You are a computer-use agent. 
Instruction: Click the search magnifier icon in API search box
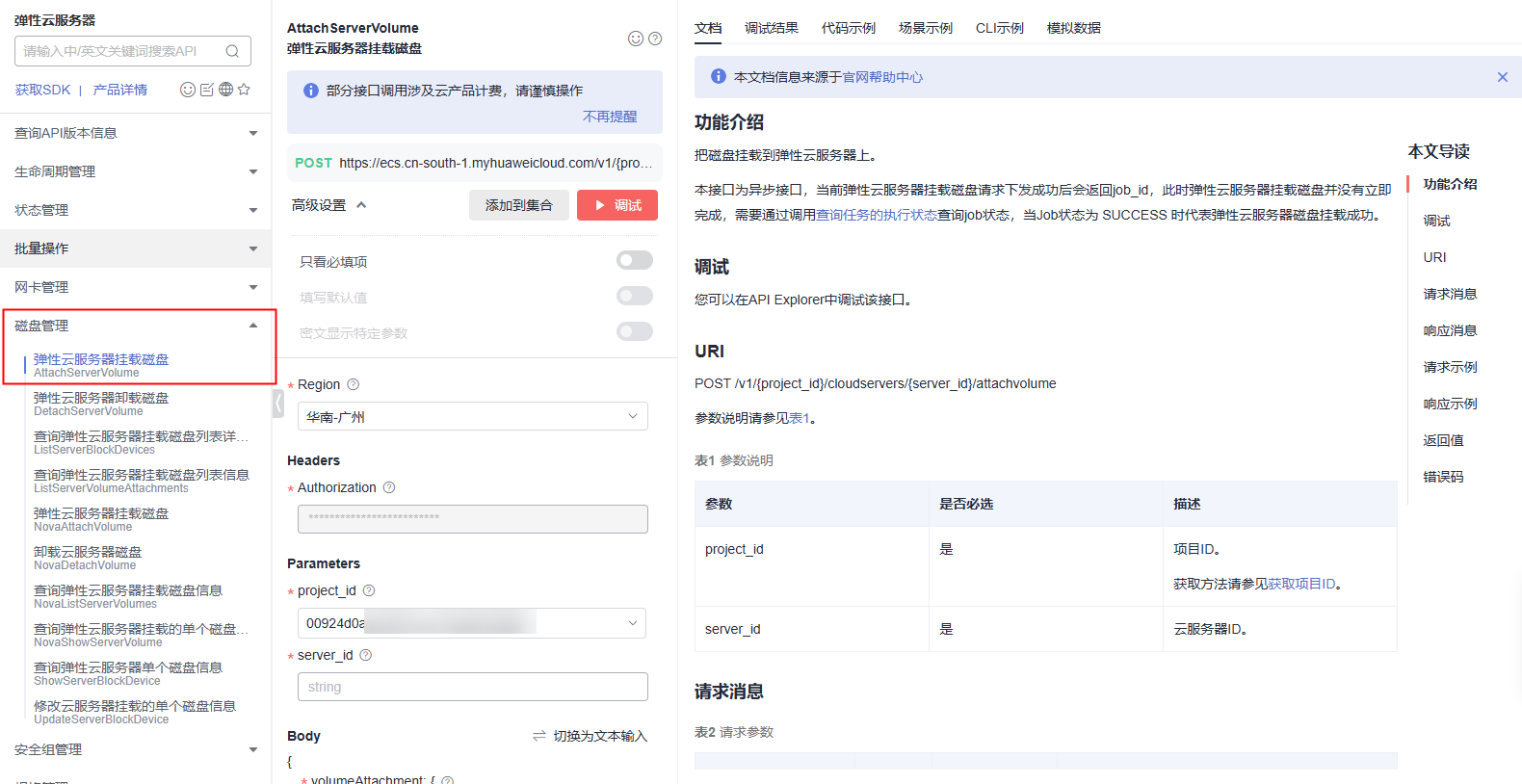coord(232,51)
